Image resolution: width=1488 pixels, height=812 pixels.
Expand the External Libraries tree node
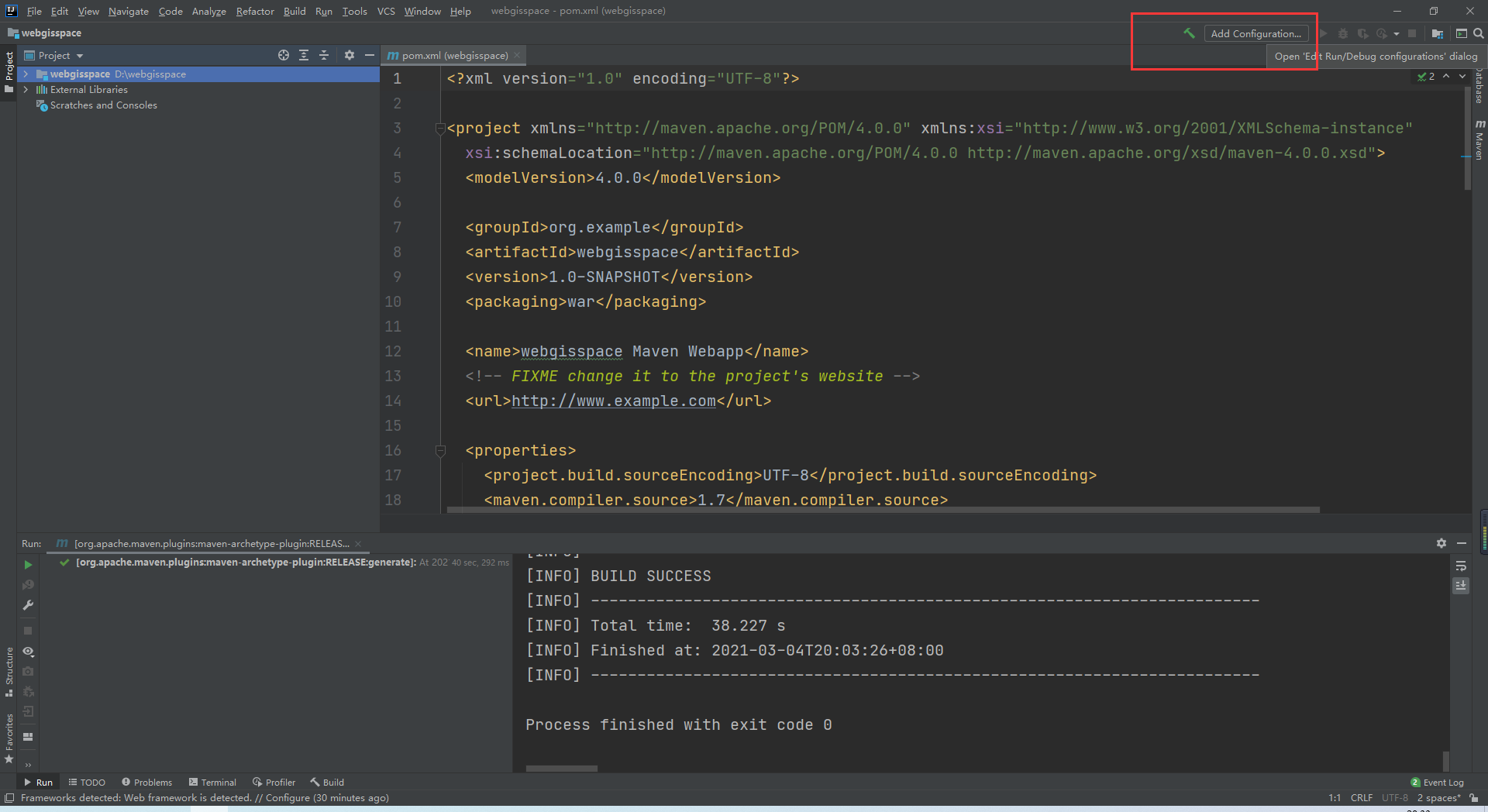click(x=26, y=89)
